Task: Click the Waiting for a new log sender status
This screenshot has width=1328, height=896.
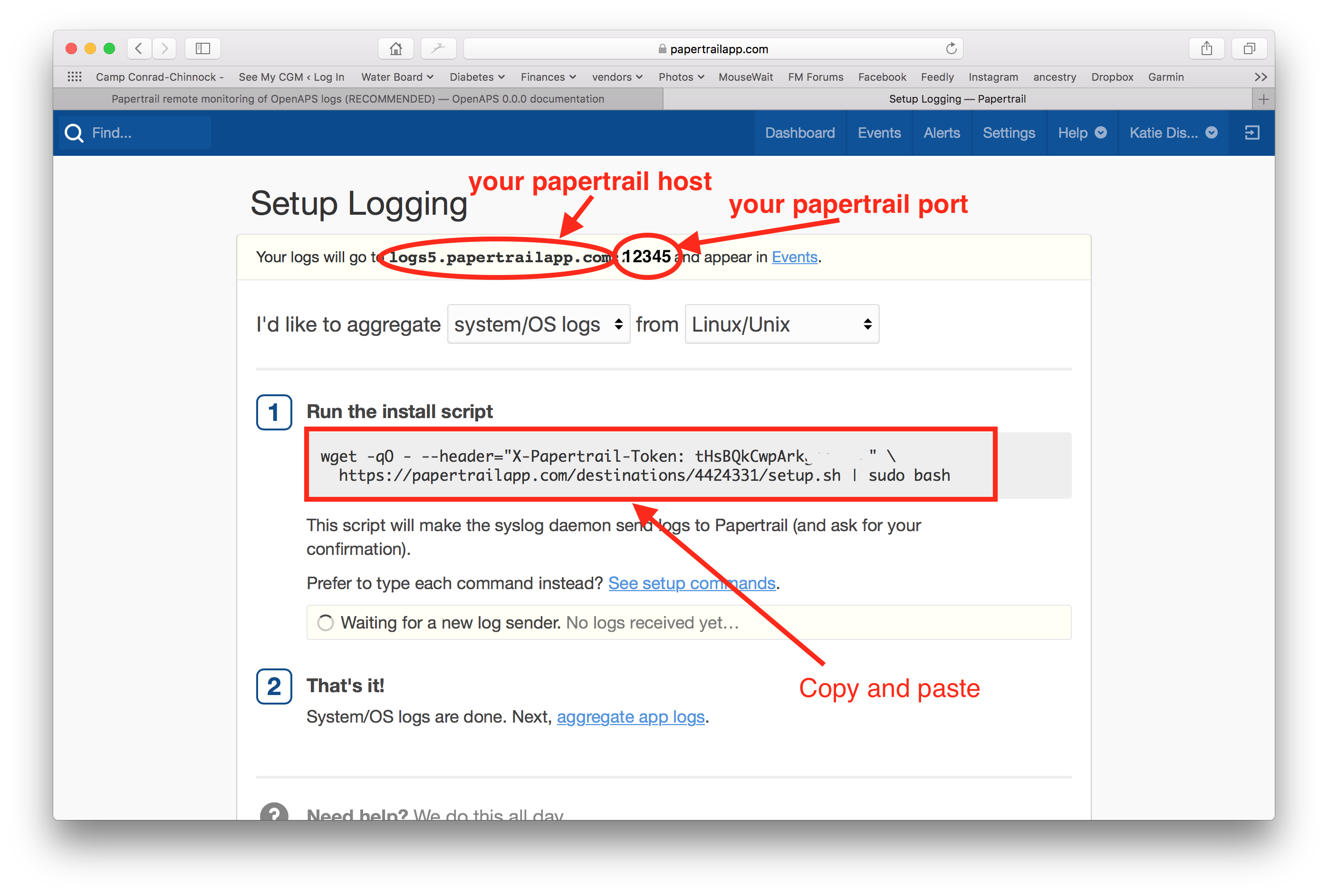Action: pyautogui.click(x=689, y=622)
